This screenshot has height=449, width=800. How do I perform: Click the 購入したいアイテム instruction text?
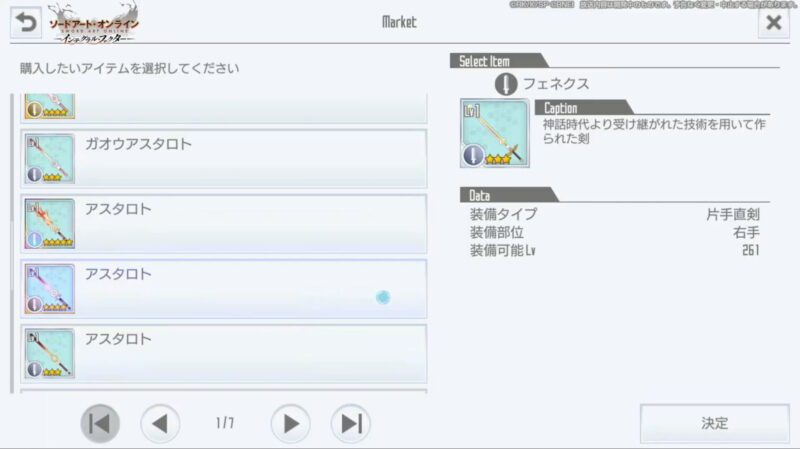coord(129,68)
